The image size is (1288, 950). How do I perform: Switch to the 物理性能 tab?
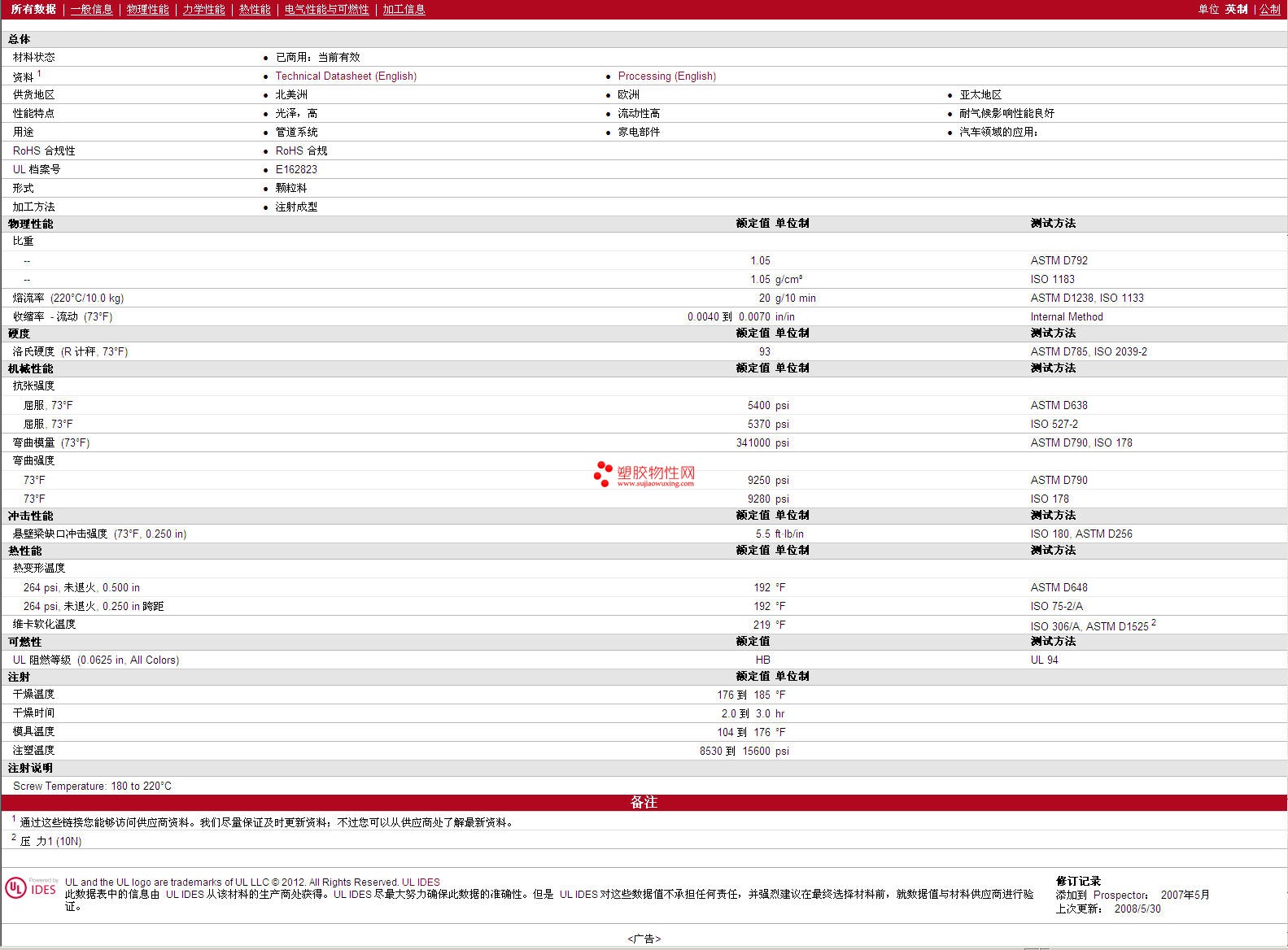[147, 10]
